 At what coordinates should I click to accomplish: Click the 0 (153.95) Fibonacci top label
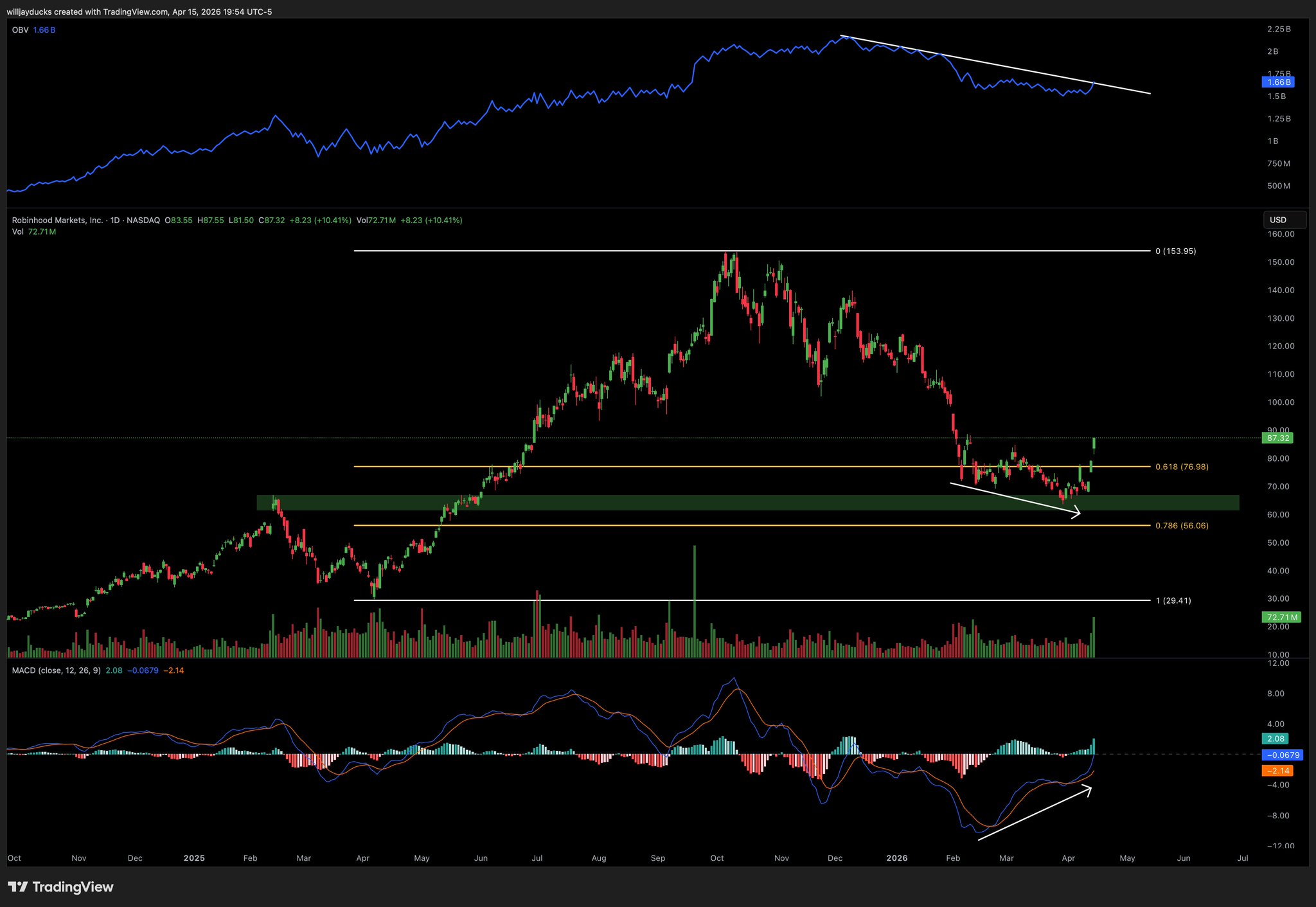[x=1175, y=251]
